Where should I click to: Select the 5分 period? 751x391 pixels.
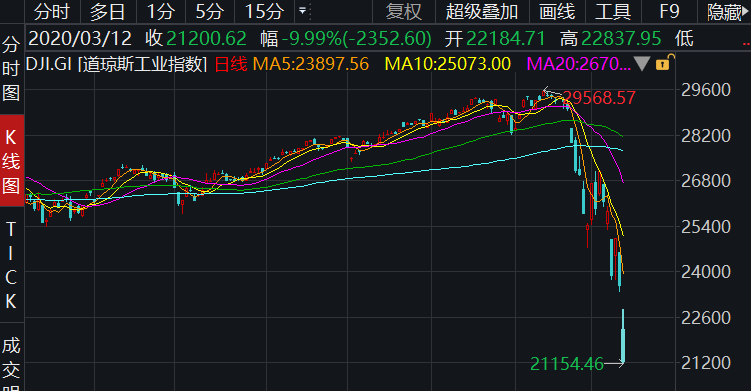tap(210, 12)
